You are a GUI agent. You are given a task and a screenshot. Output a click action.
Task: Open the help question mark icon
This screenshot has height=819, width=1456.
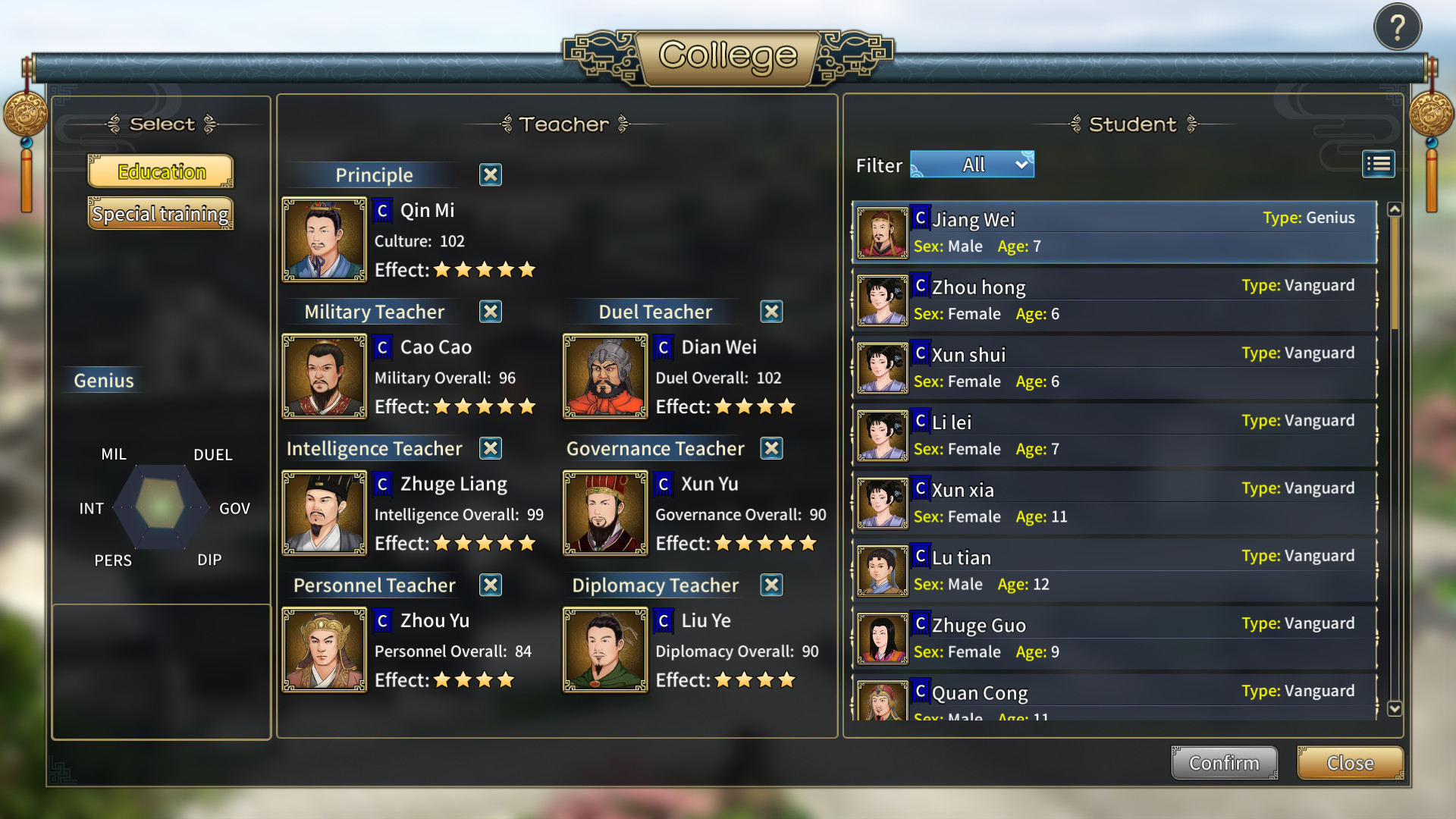coord(1397,28)
